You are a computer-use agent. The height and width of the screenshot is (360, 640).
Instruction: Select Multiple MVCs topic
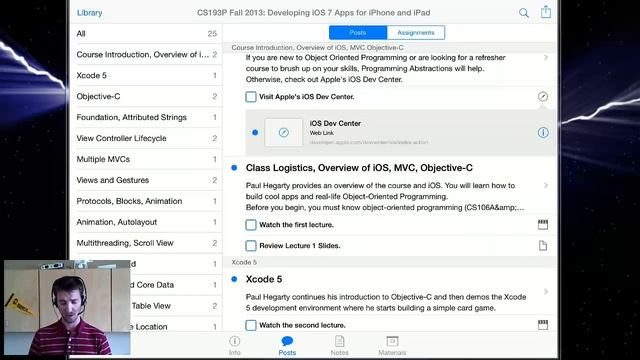[x=147, y=159]
